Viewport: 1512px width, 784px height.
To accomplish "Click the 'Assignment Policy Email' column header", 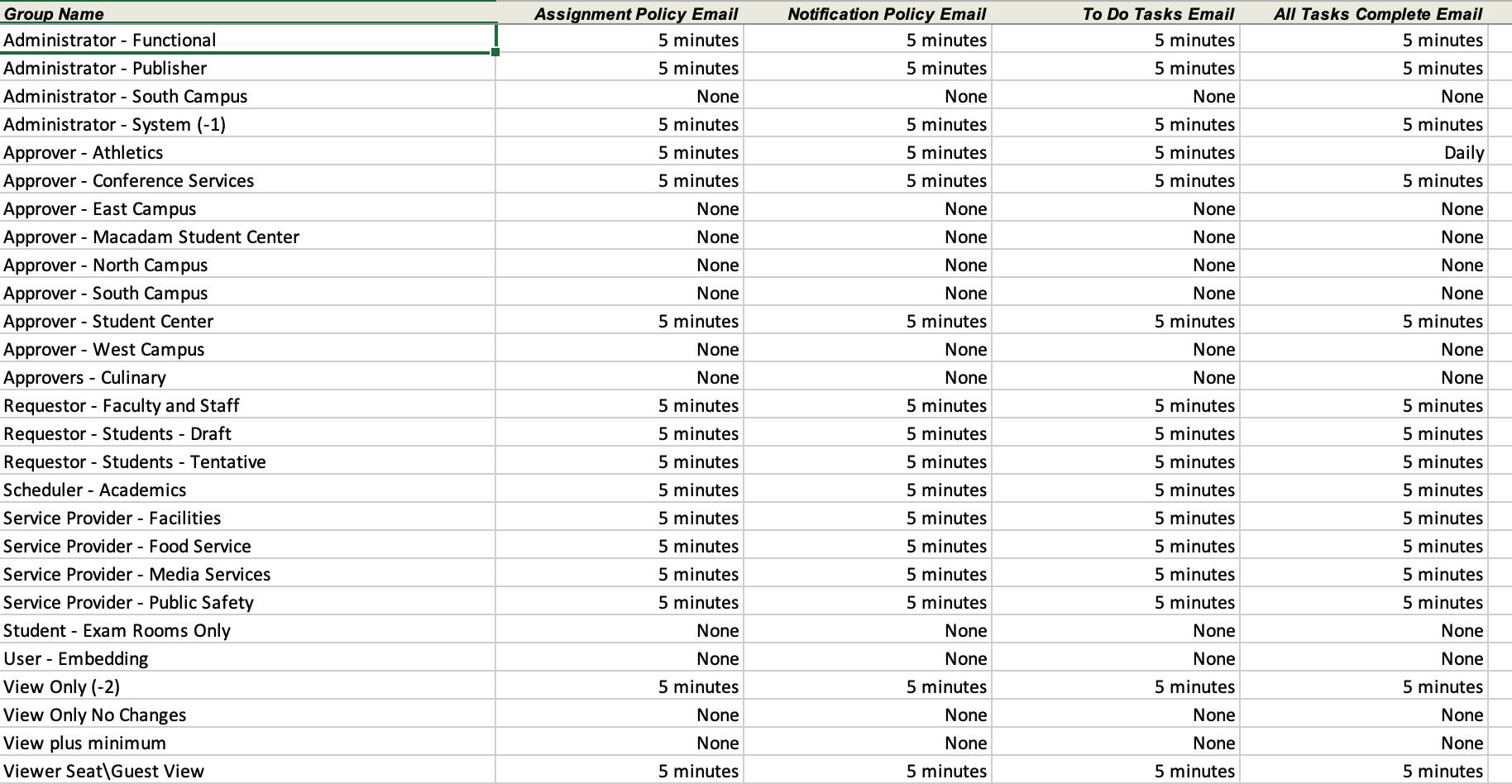I will coord(620,13).
